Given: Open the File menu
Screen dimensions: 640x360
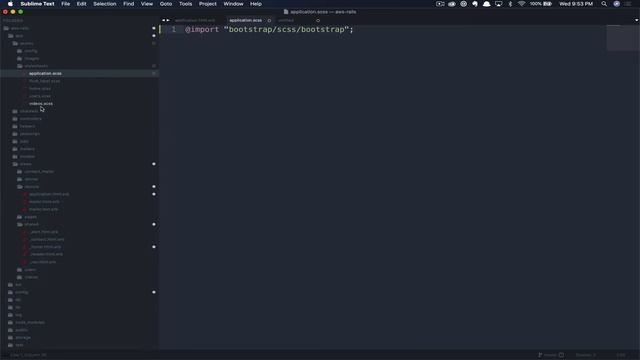Looking at the screenshot, I should pyautogui.click(x=65, y=4).
